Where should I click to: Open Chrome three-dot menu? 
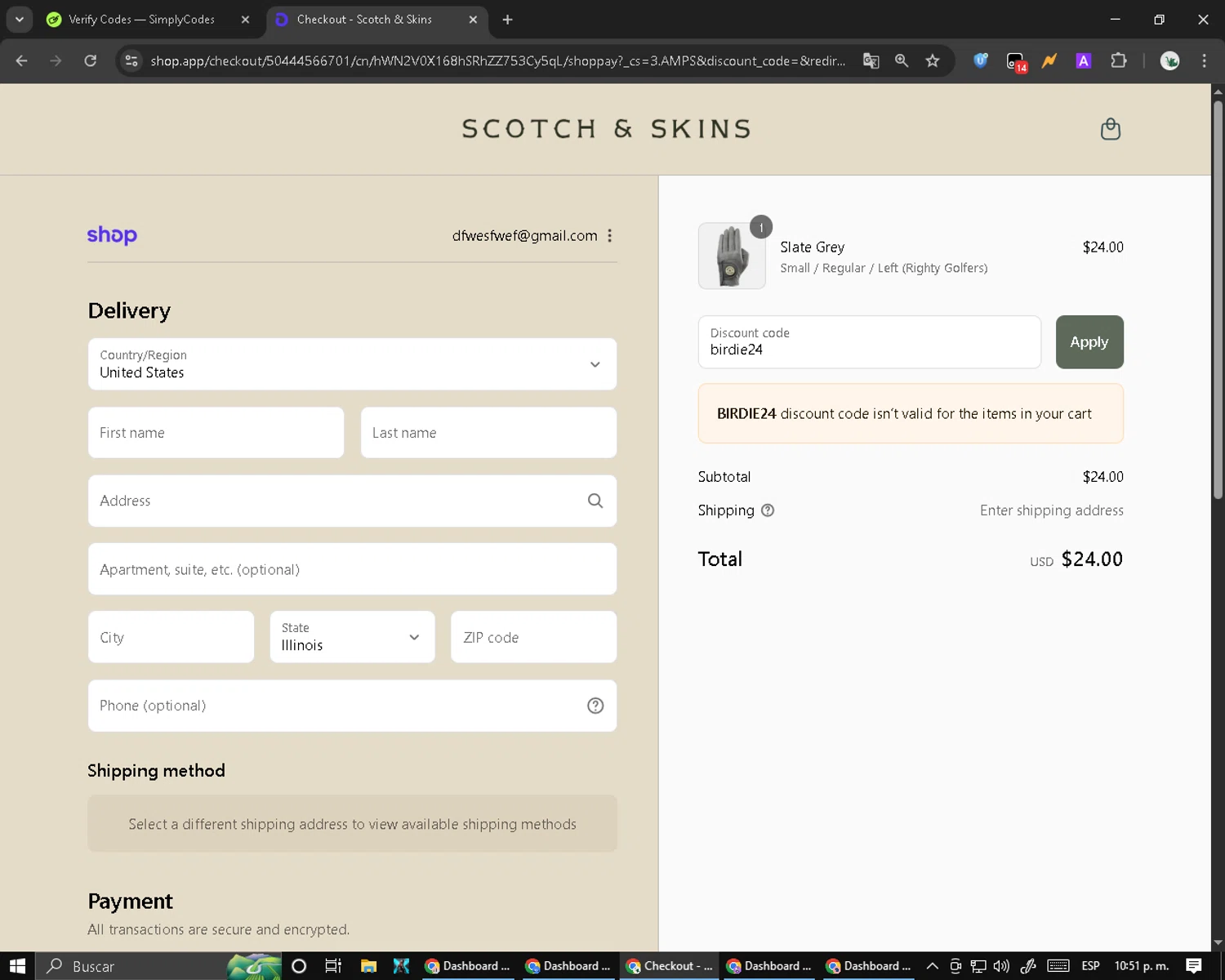(1204, 60)
